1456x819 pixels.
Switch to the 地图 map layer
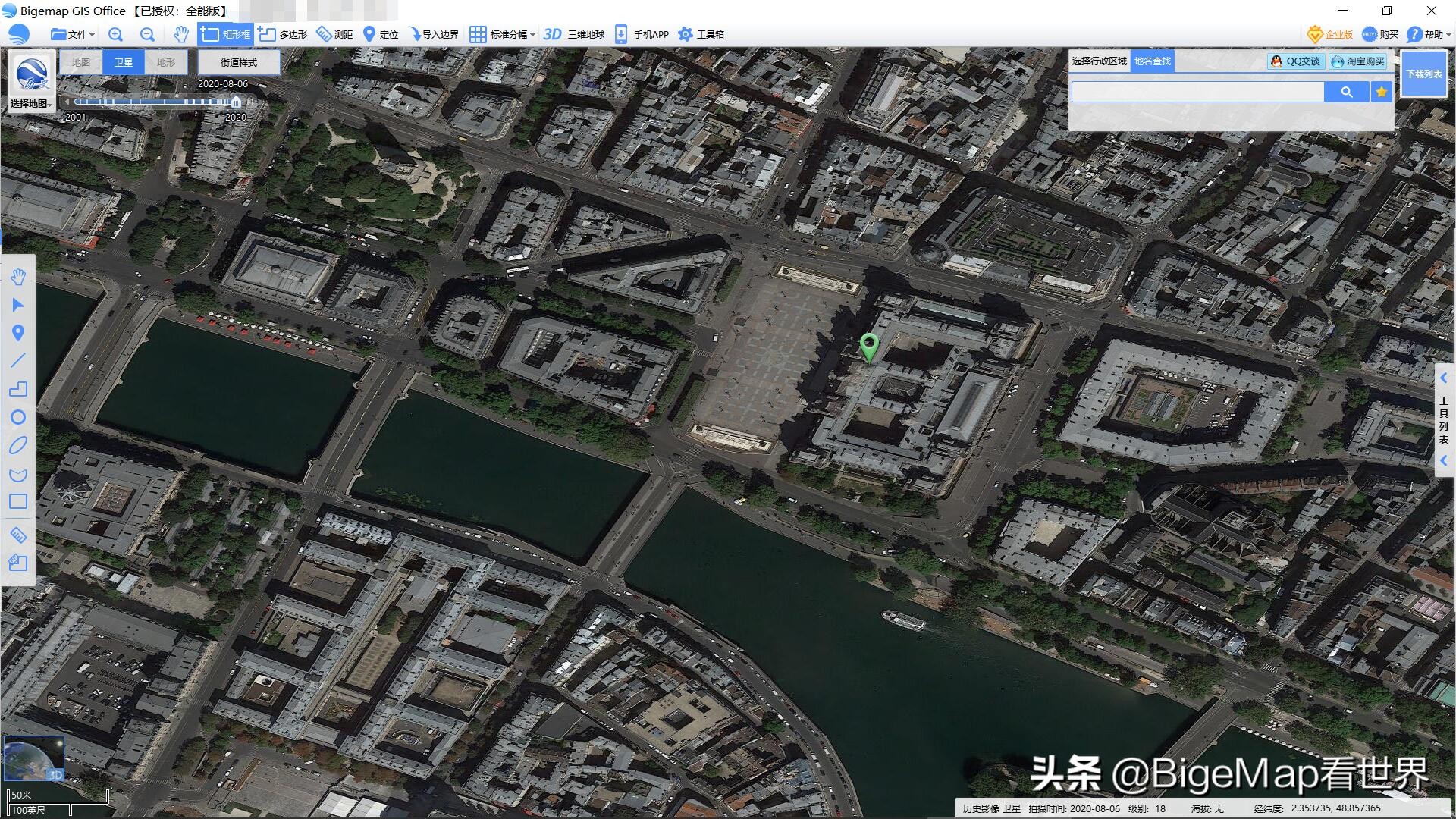point(81,62)
